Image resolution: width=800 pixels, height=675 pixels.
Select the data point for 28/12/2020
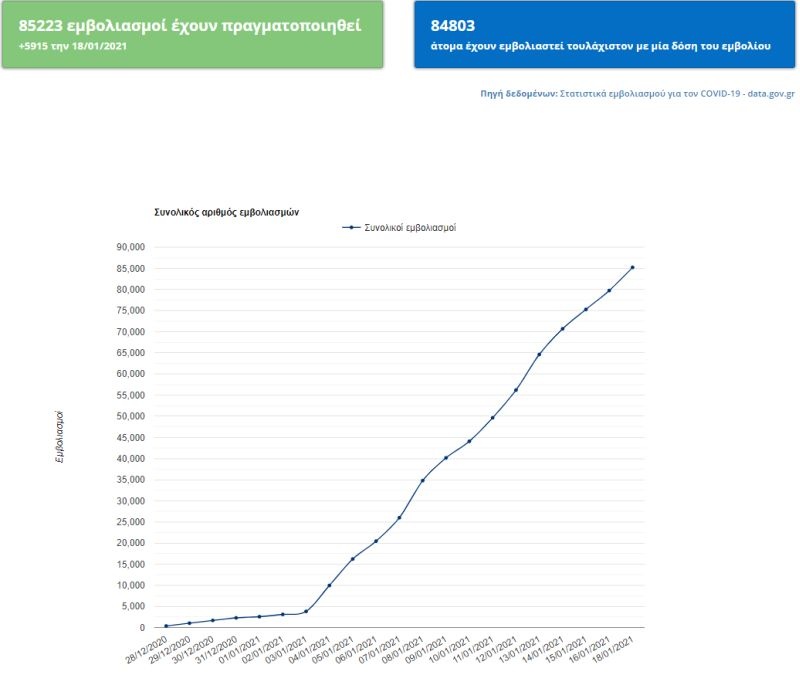(166, 626)
